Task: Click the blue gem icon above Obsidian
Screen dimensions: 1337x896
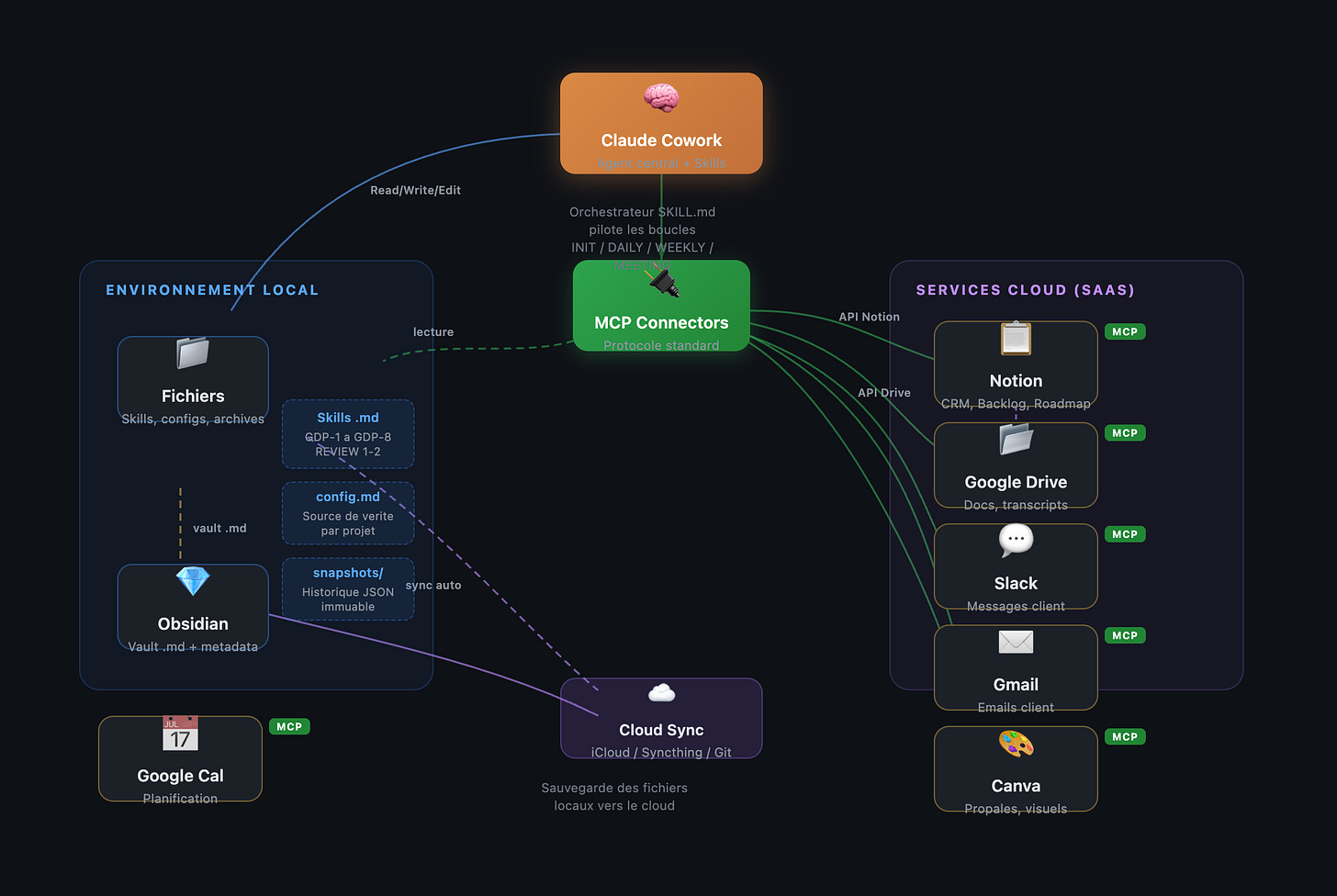Action: [x=193, y=581]
